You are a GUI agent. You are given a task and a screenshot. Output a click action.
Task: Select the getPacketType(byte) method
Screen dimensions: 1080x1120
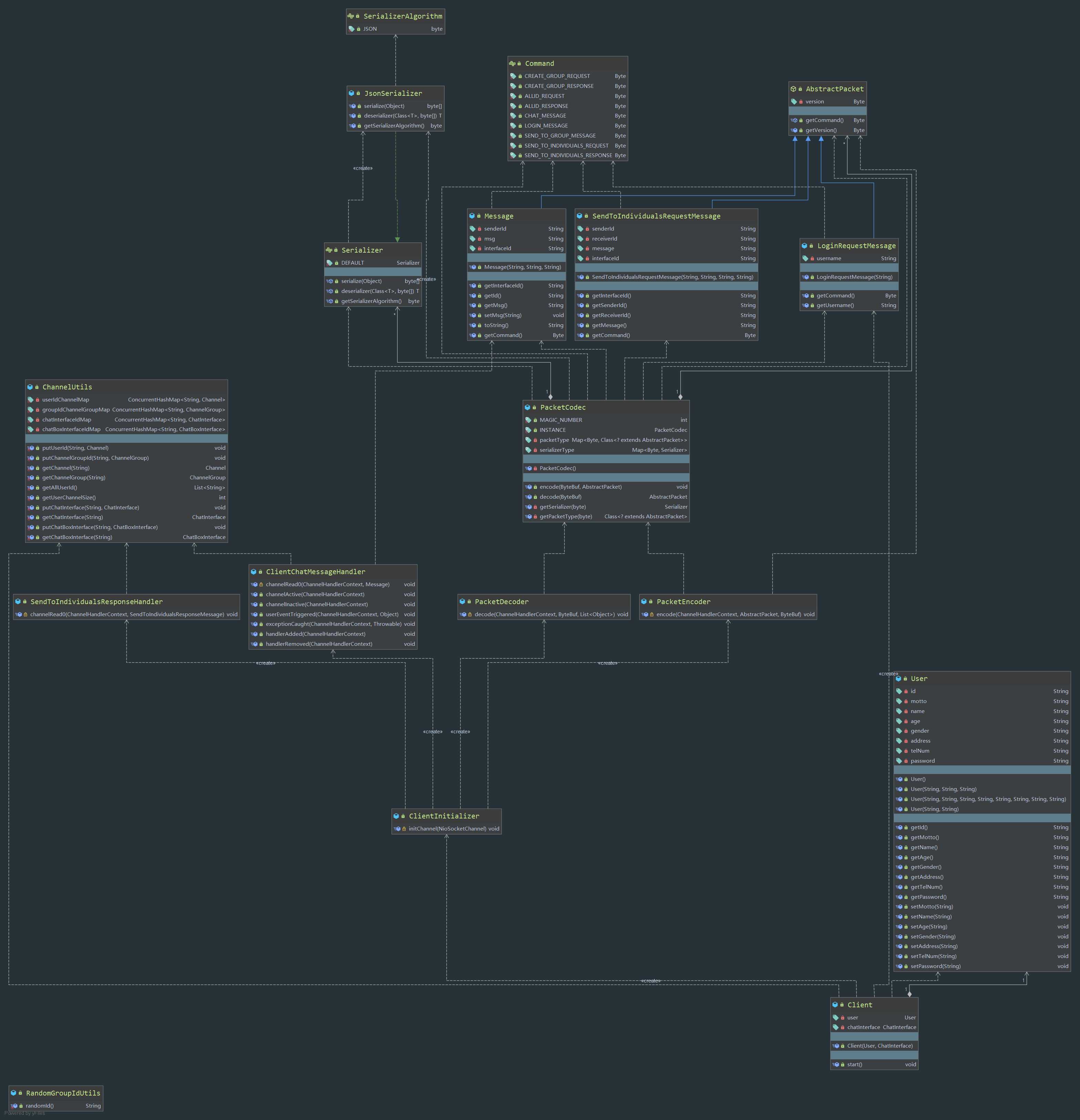[x=606, y=517]
